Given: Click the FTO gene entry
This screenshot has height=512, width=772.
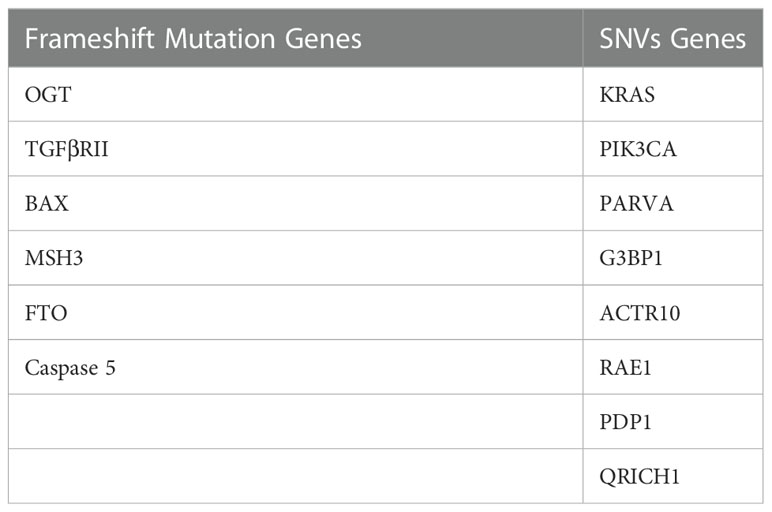Looking at the screenshot, I should (x=46, y=313).
